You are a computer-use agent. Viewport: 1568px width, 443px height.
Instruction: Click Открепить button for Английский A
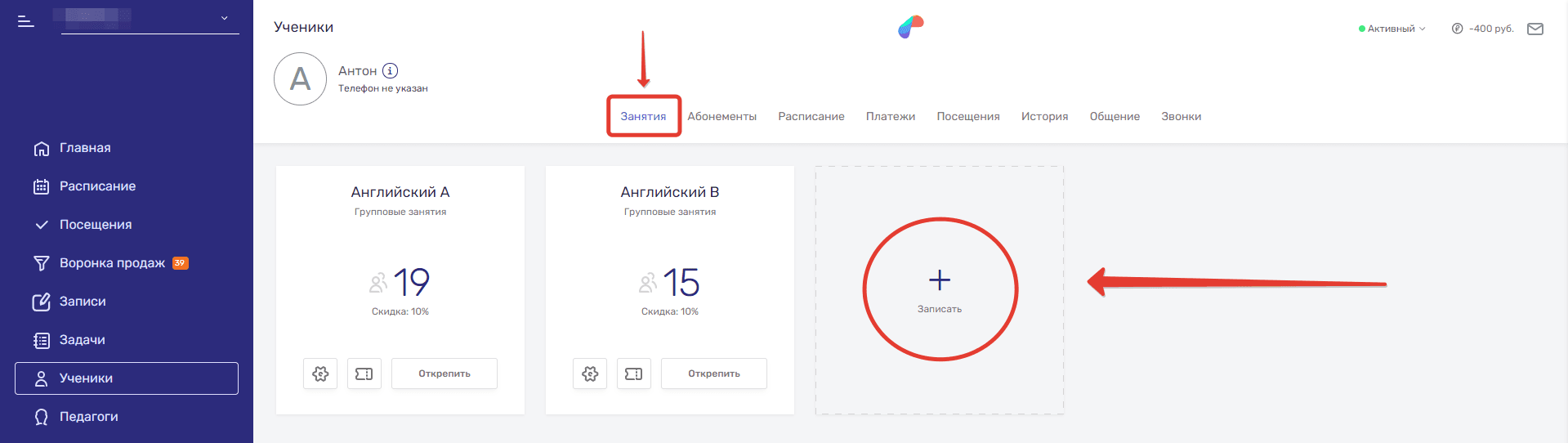444,374
